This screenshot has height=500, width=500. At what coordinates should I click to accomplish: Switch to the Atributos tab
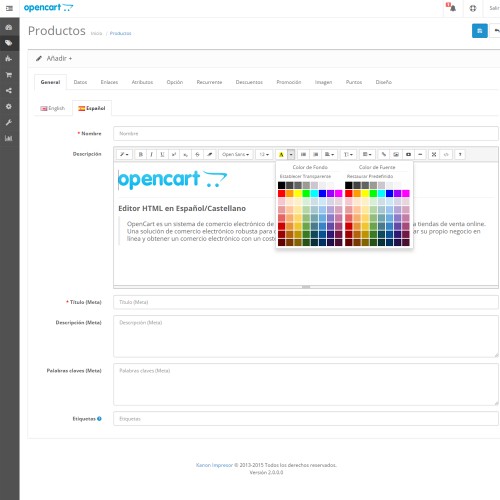(142, 82)
